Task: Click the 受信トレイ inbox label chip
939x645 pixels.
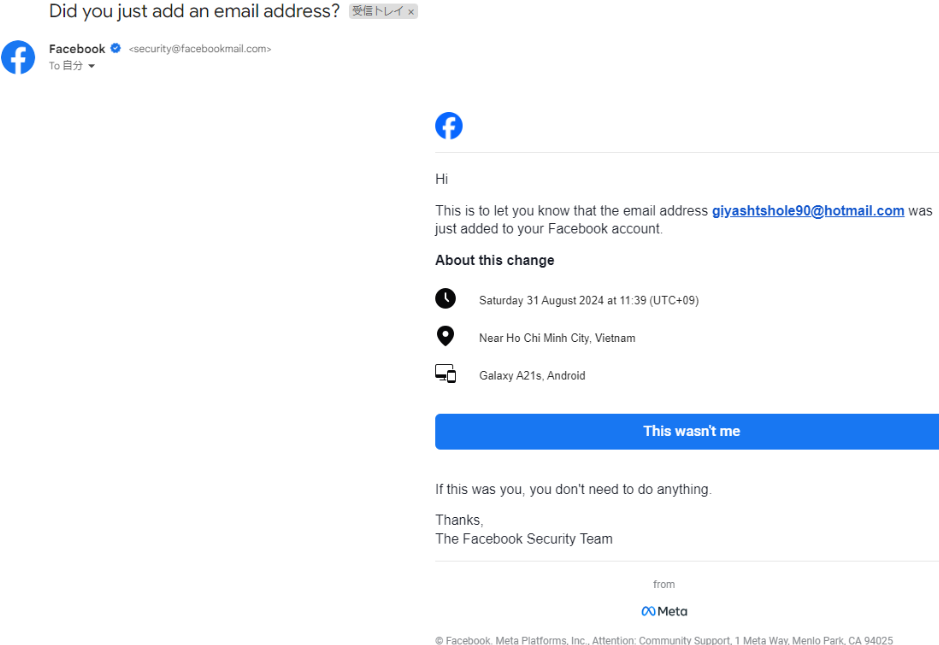Action: [x=376, y=12]
